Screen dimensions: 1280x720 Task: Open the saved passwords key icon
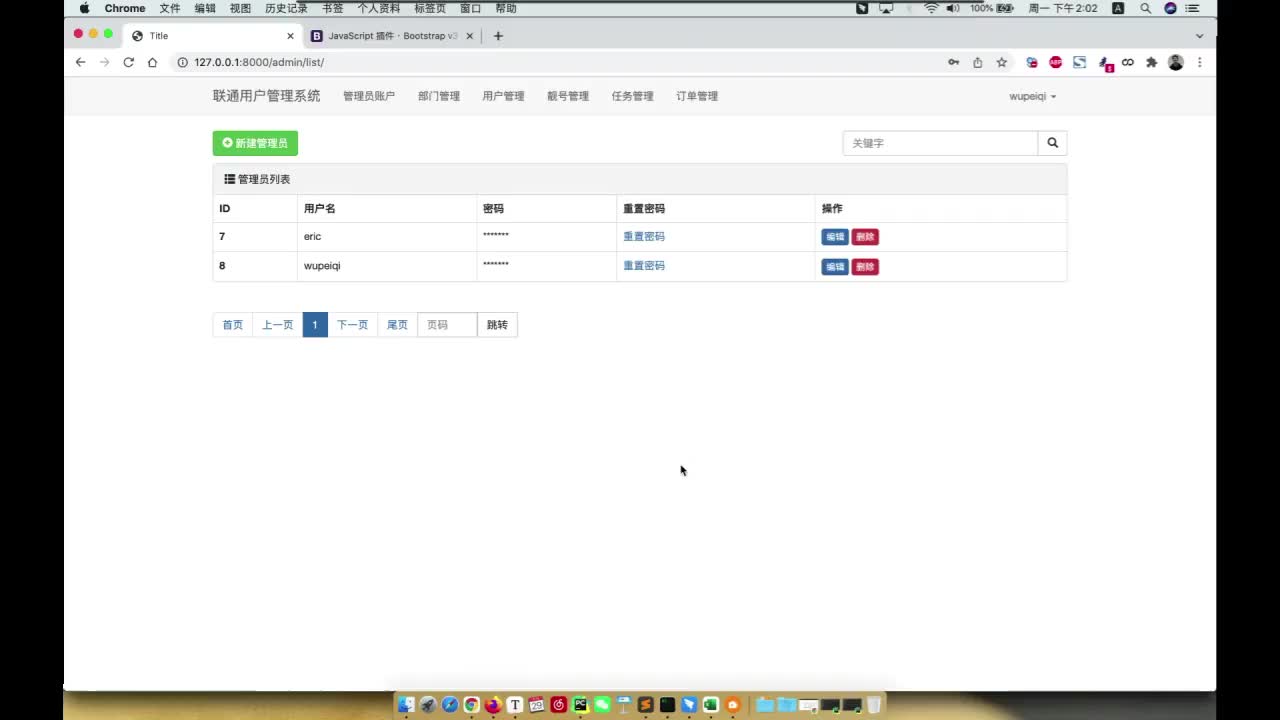(x=954, y=62)
